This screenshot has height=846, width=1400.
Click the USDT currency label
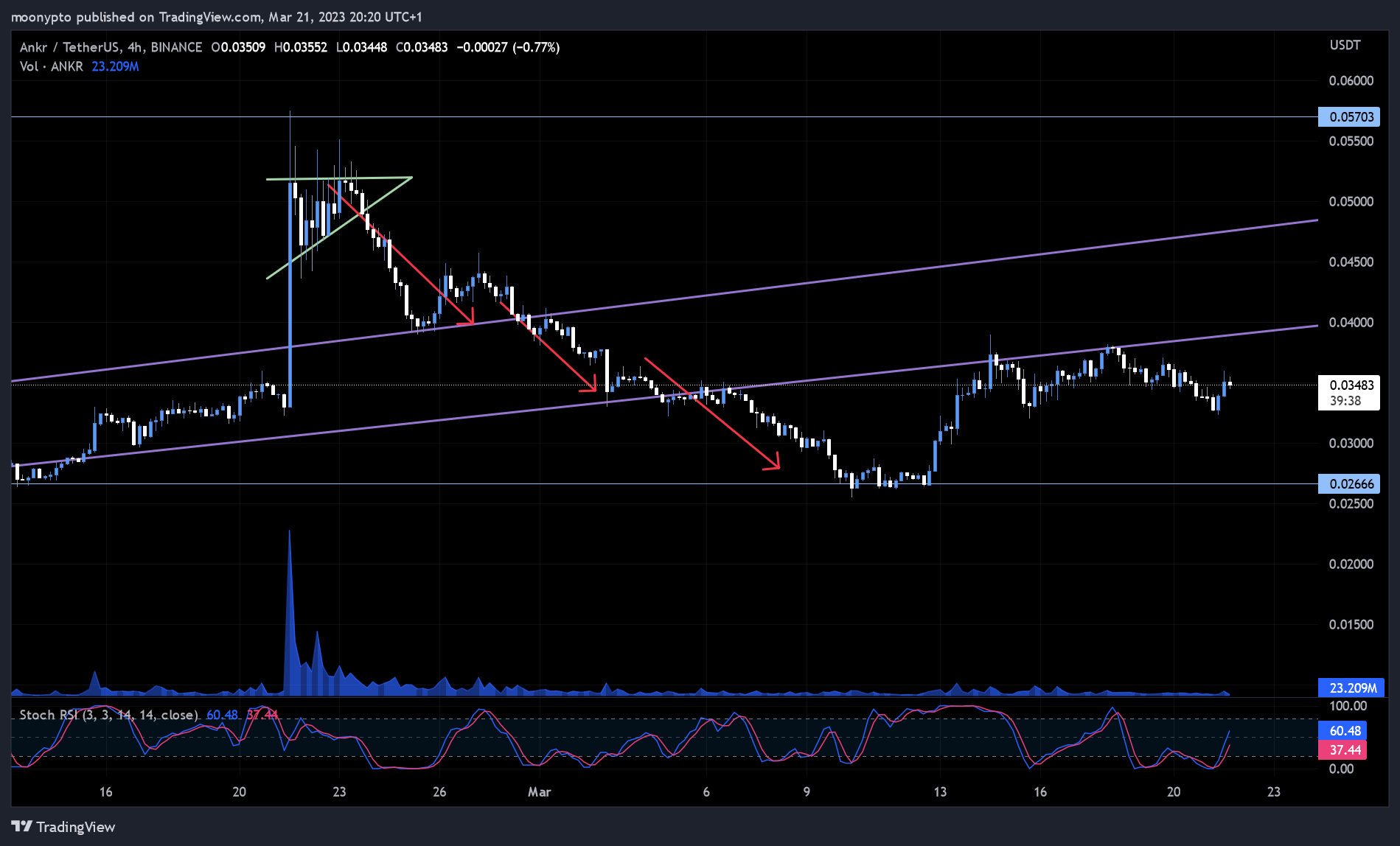pyautogui.click(x=1345, y=45)
